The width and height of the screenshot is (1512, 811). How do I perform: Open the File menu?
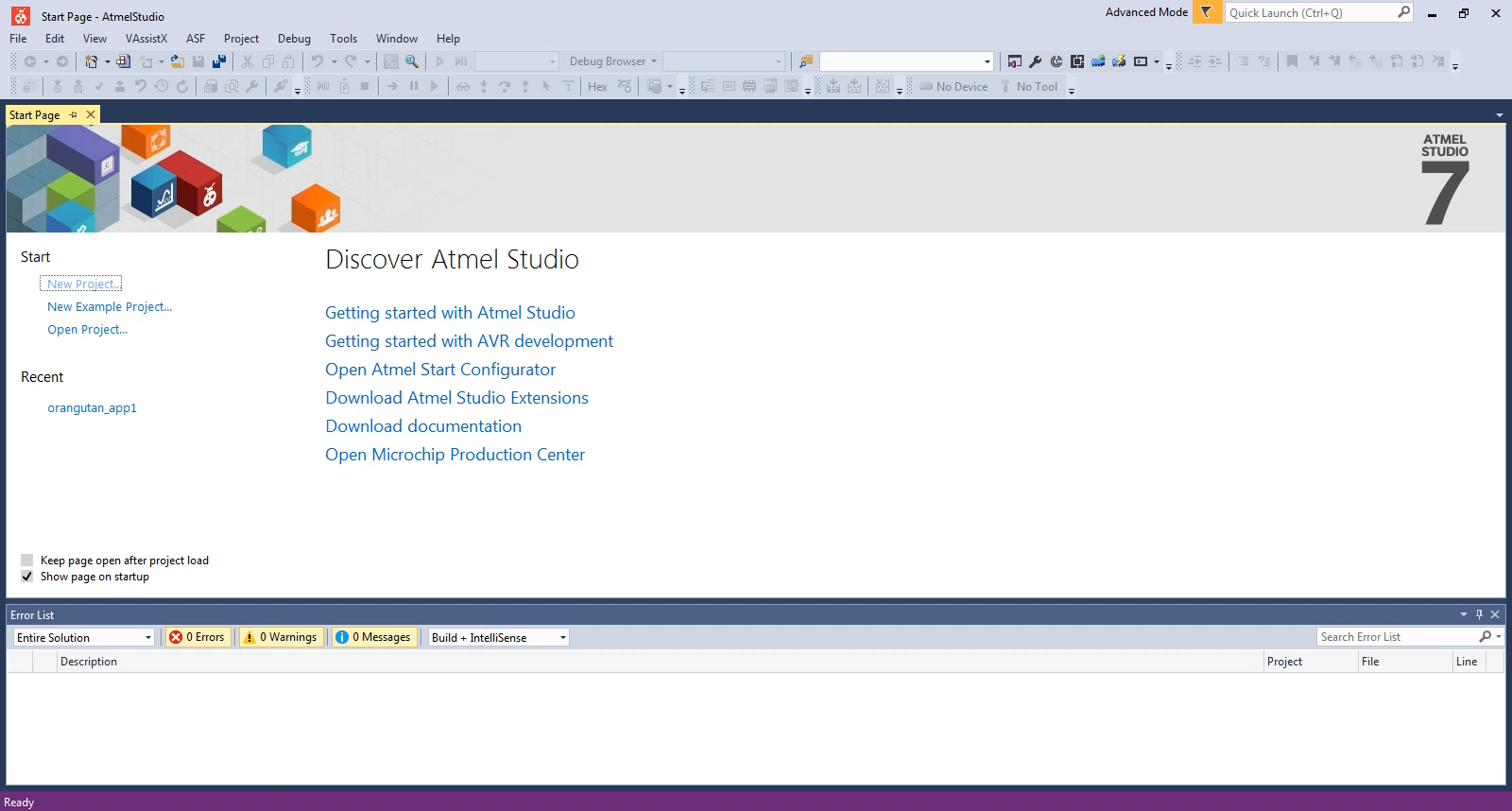[x=18, y=38]
